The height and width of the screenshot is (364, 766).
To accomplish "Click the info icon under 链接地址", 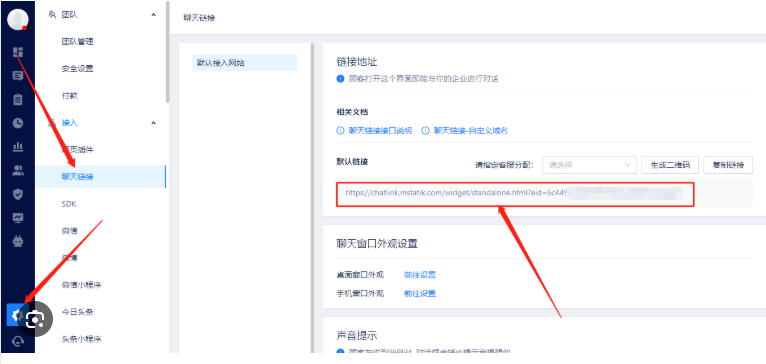I will tap(340, 78).
